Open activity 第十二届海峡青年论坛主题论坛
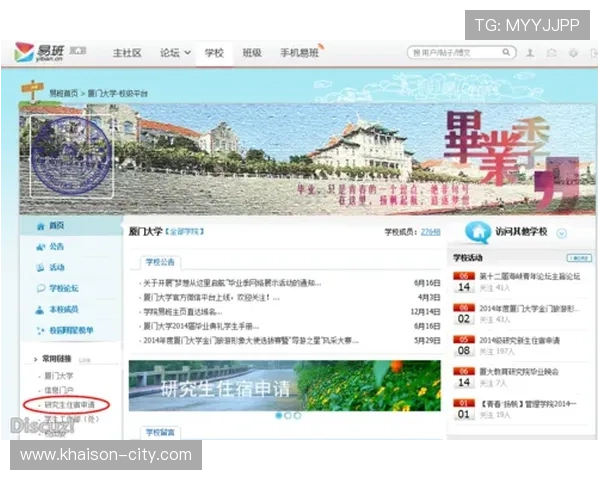This screenshot has width=600, height=480. (x=530, y=276)
